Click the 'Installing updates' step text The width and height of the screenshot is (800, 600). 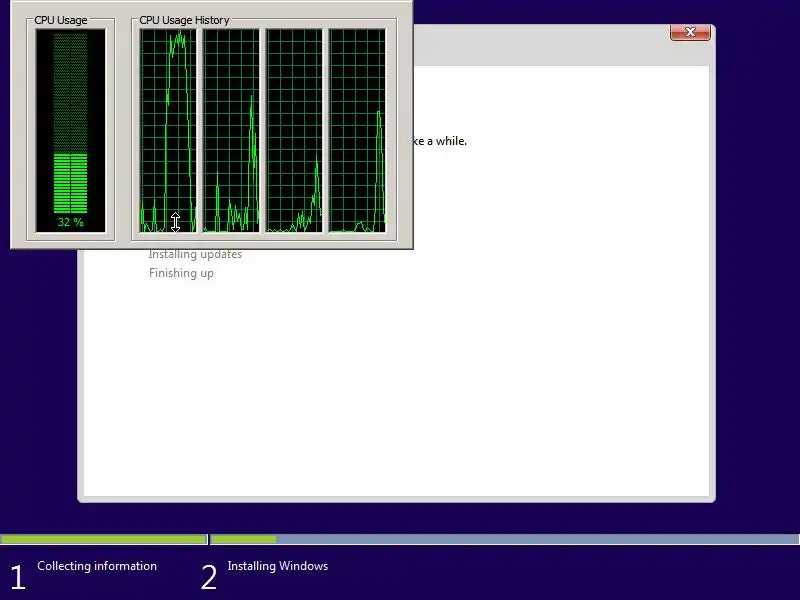195,254
